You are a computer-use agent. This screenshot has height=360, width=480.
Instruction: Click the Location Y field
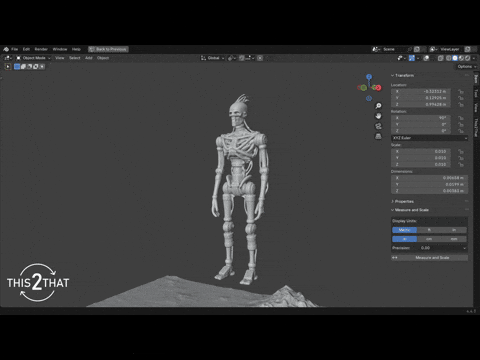pyautogui.click(x=421, y=98)
